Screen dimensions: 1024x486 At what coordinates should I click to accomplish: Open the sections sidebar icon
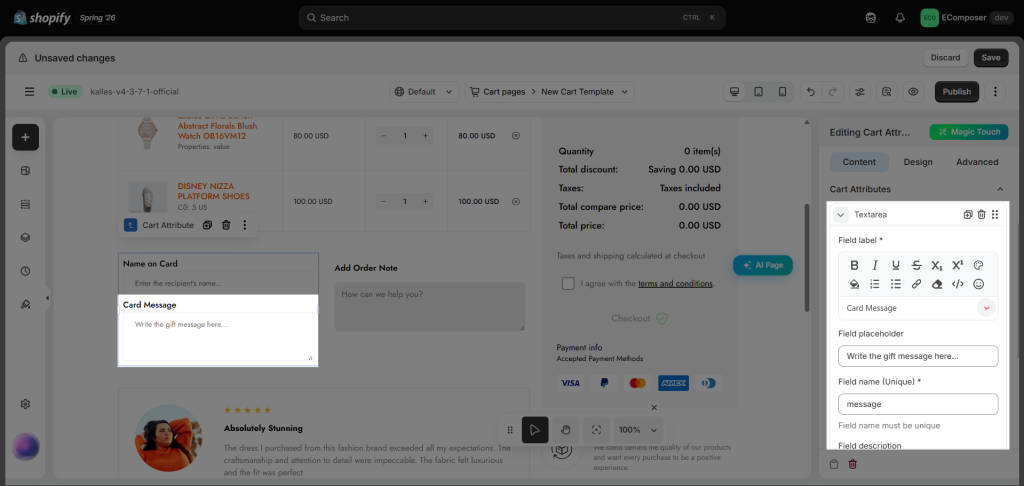coord(25,204)
